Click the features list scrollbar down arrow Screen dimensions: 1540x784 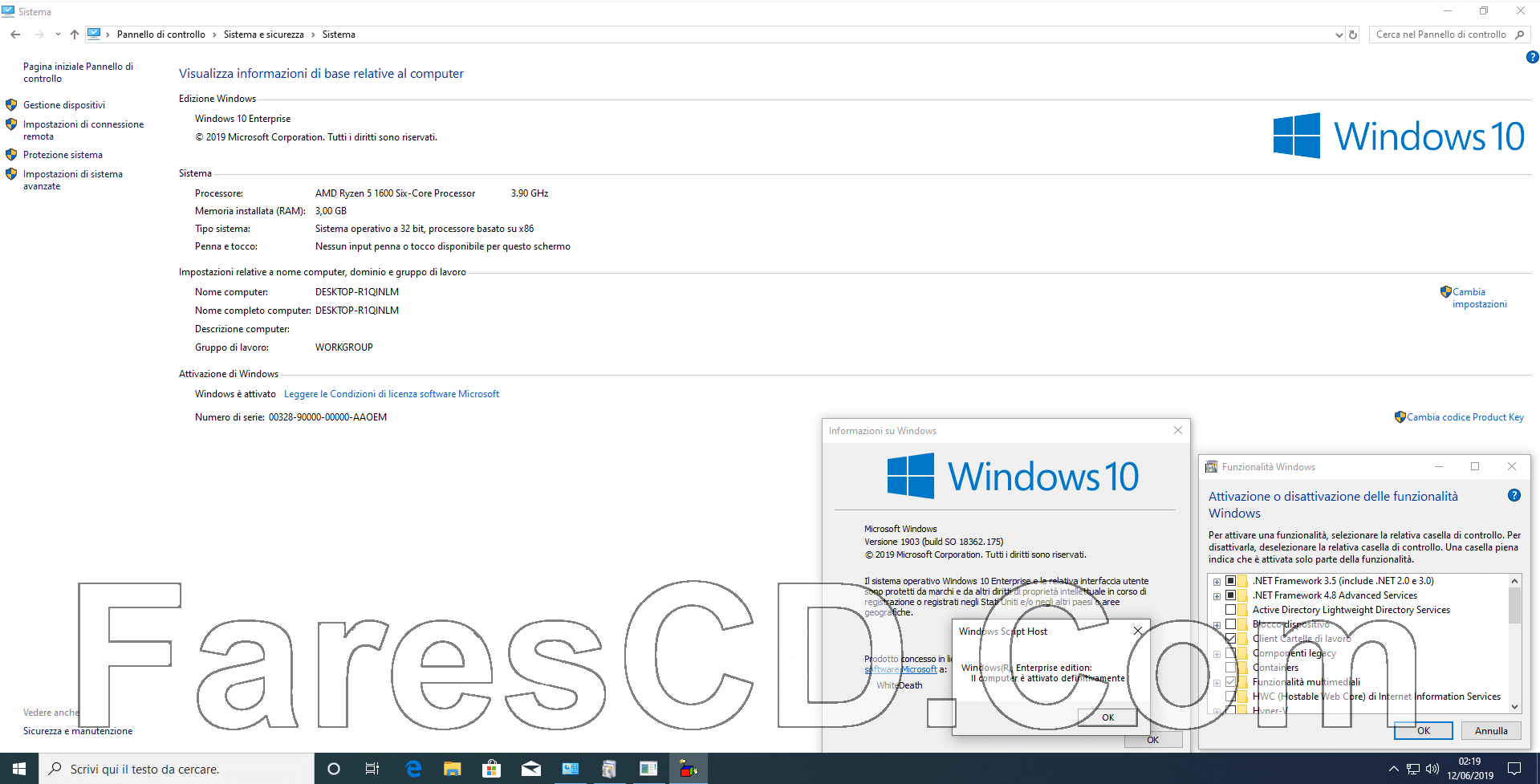1514,707
